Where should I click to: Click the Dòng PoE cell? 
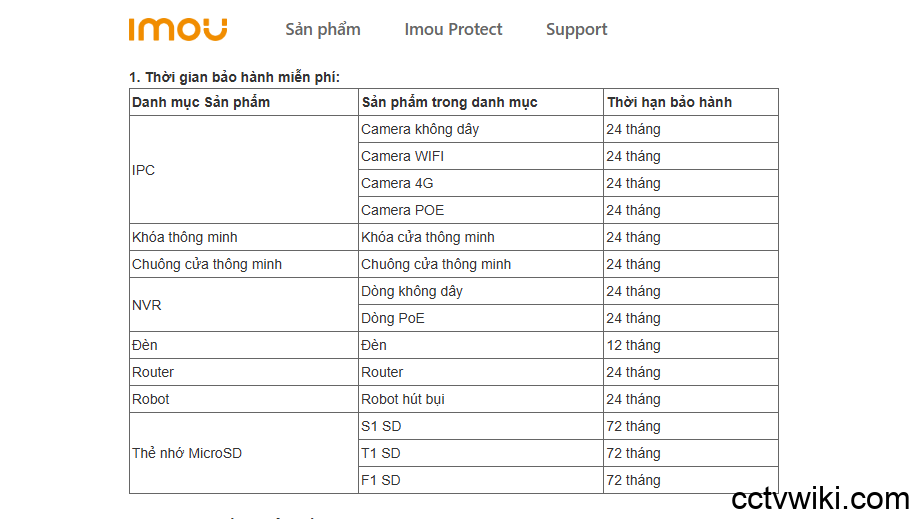393,318
